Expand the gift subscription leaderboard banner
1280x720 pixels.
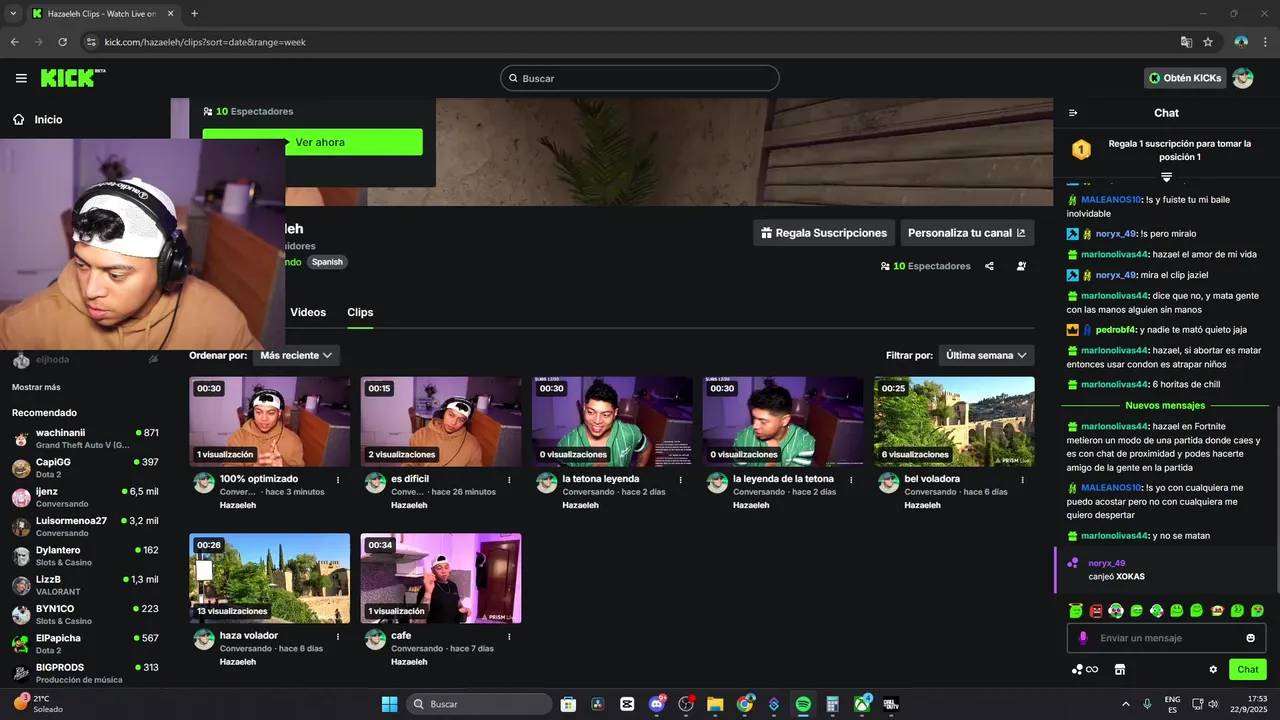coord(1166,177)
